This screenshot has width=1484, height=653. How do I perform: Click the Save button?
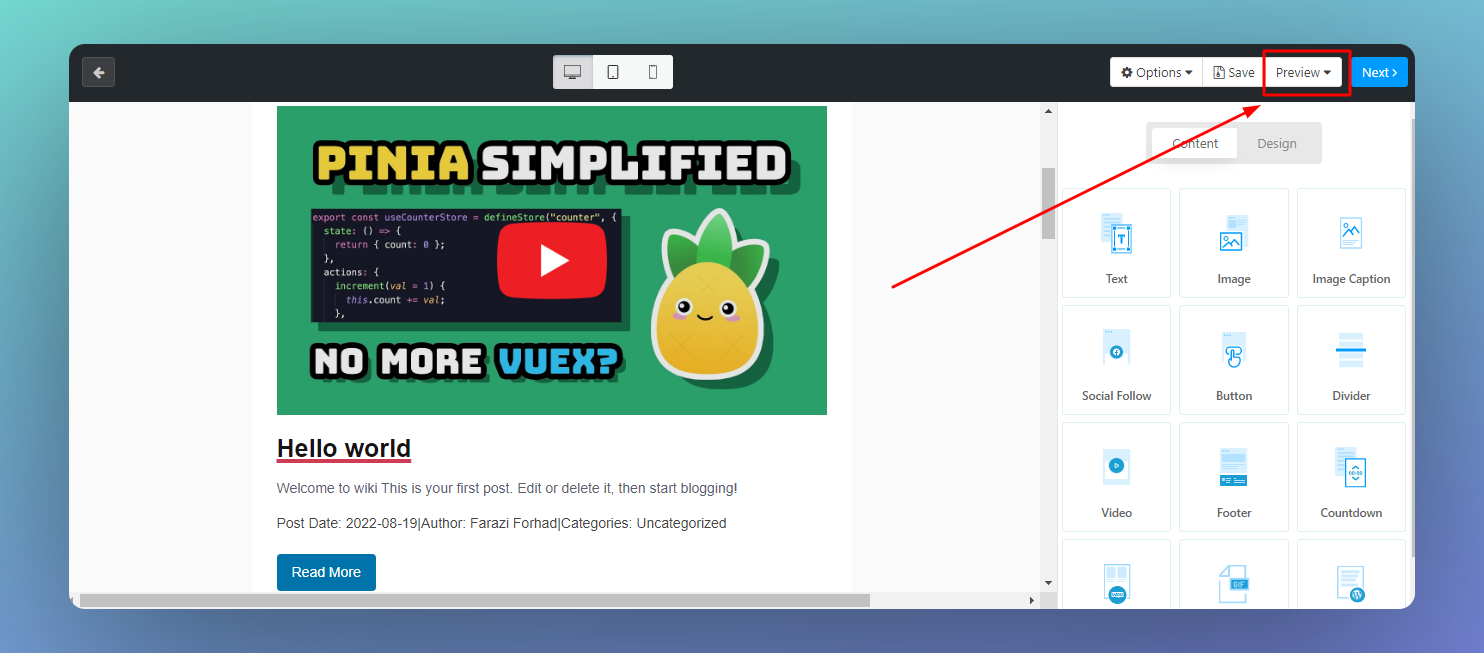coord(1233,71)
